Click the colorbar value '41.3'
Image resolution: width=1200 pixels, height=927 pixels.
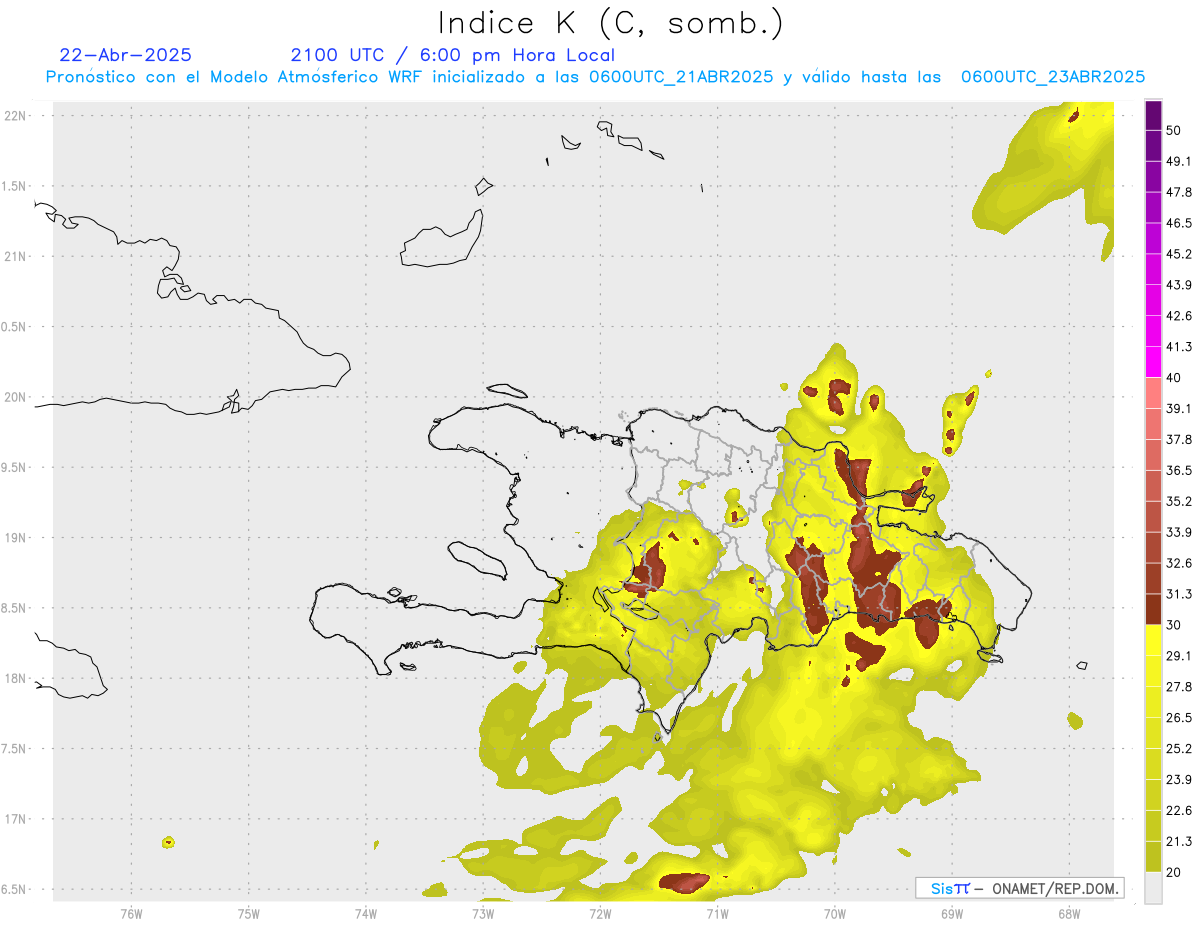[x=1179, y=347]
